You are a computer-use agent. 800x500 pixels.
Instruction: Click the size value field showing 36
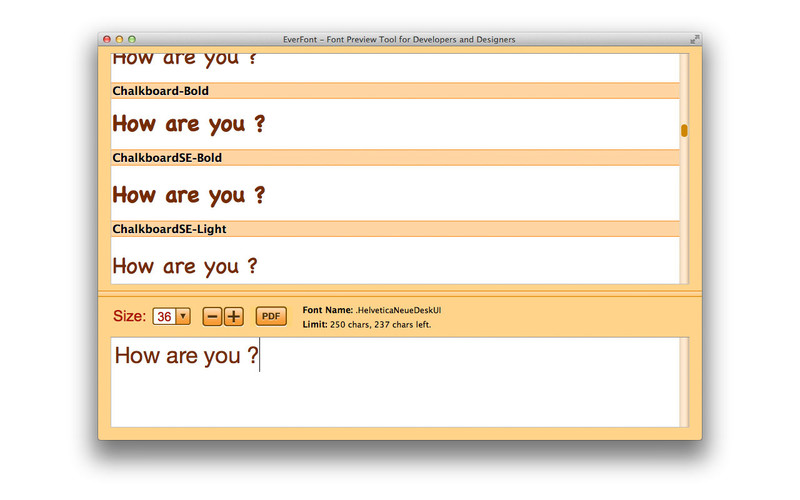click(x=164, y=316)
